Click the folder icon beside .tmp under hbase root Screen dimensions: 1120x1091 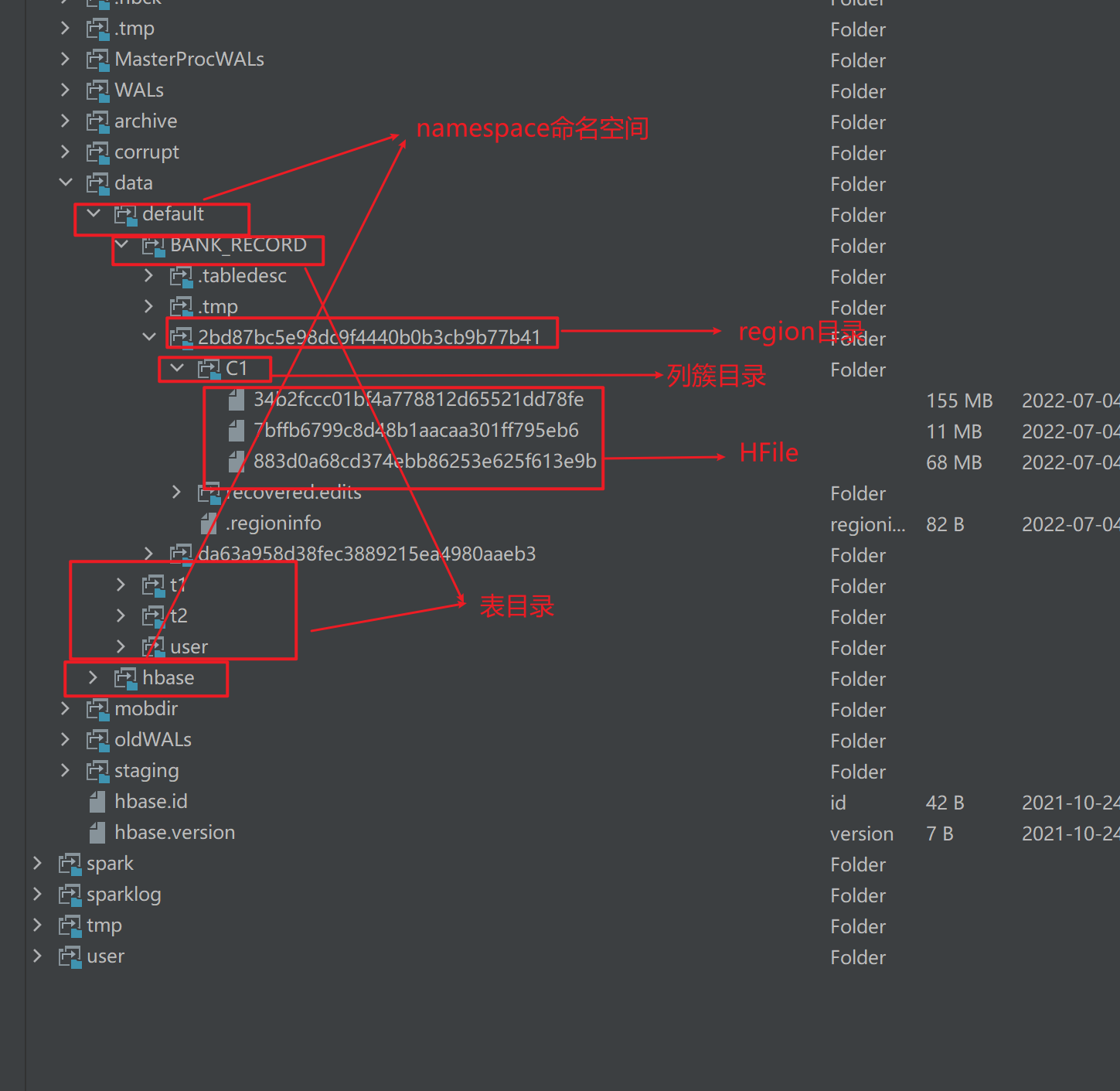(x=97, y=29)
